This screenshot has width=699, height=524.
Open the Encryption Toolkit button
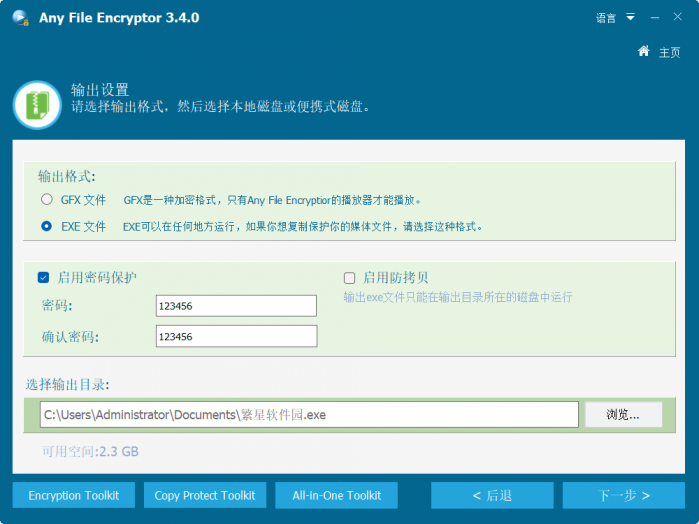coord(74,495)
